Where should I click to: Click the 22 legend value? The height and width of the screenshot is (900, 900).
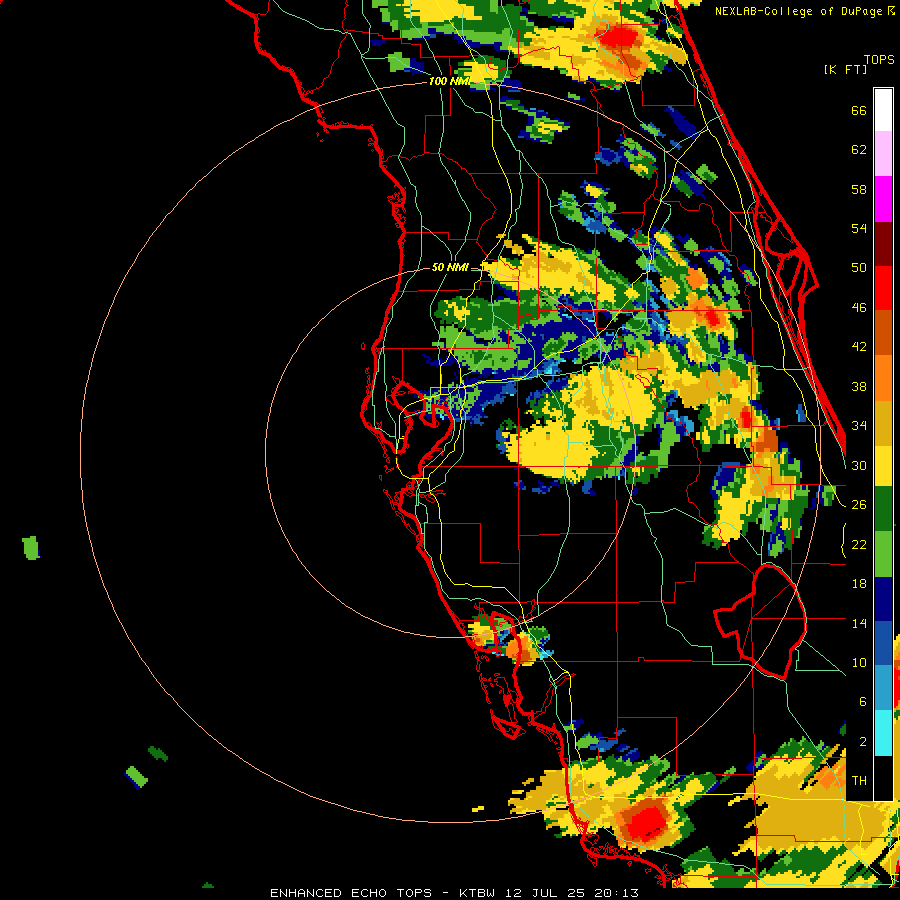(x=859, y=544)
